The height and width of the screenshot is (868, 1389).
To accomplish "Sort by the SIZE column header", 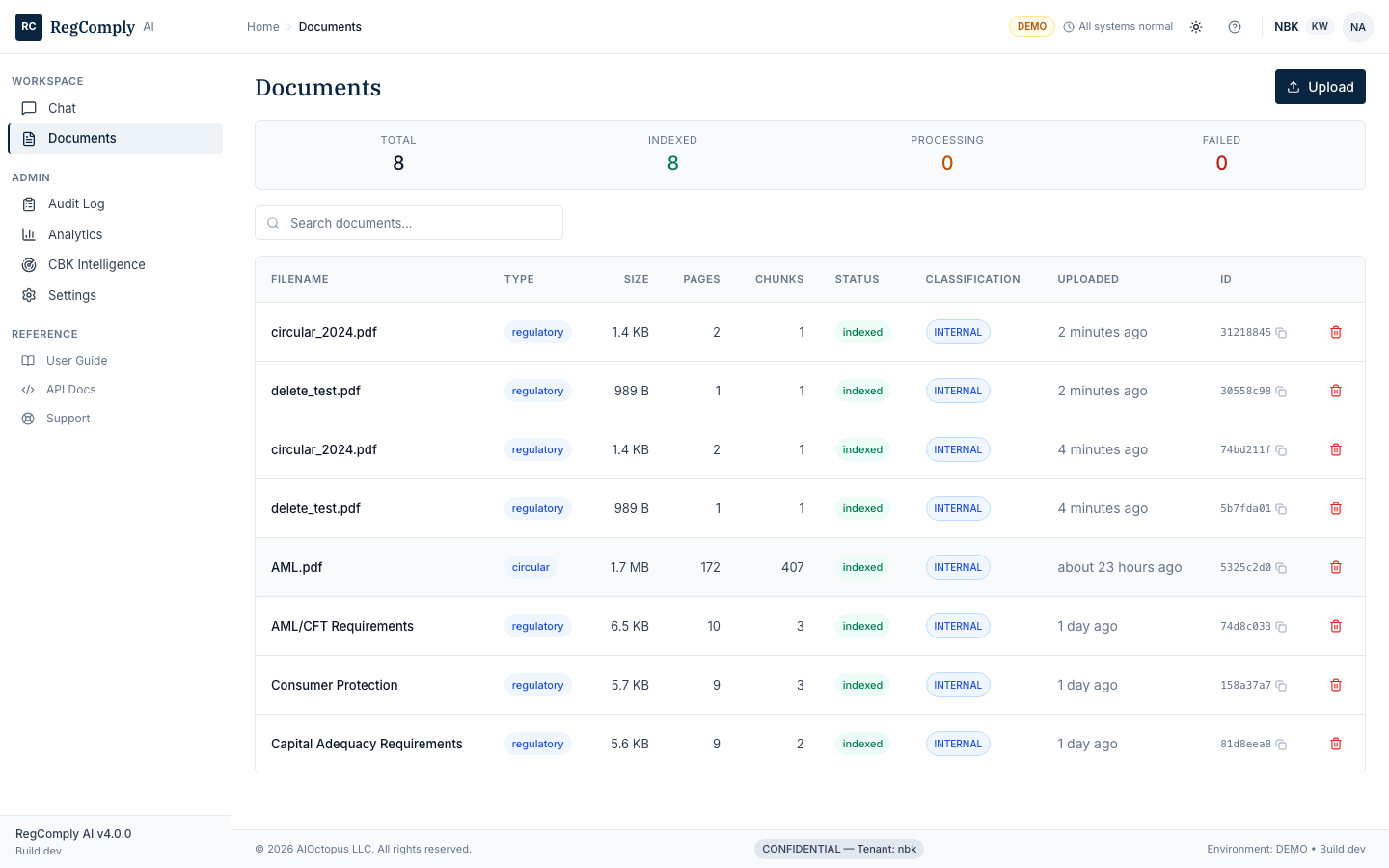I will coord(636,280).
